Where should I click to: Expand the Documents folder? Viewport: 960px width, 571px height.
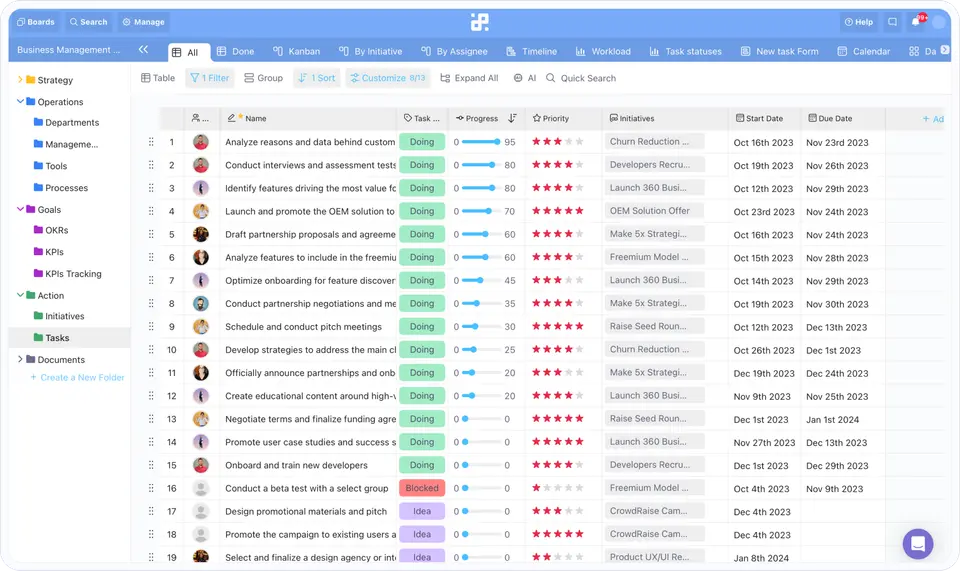(20, 359)
